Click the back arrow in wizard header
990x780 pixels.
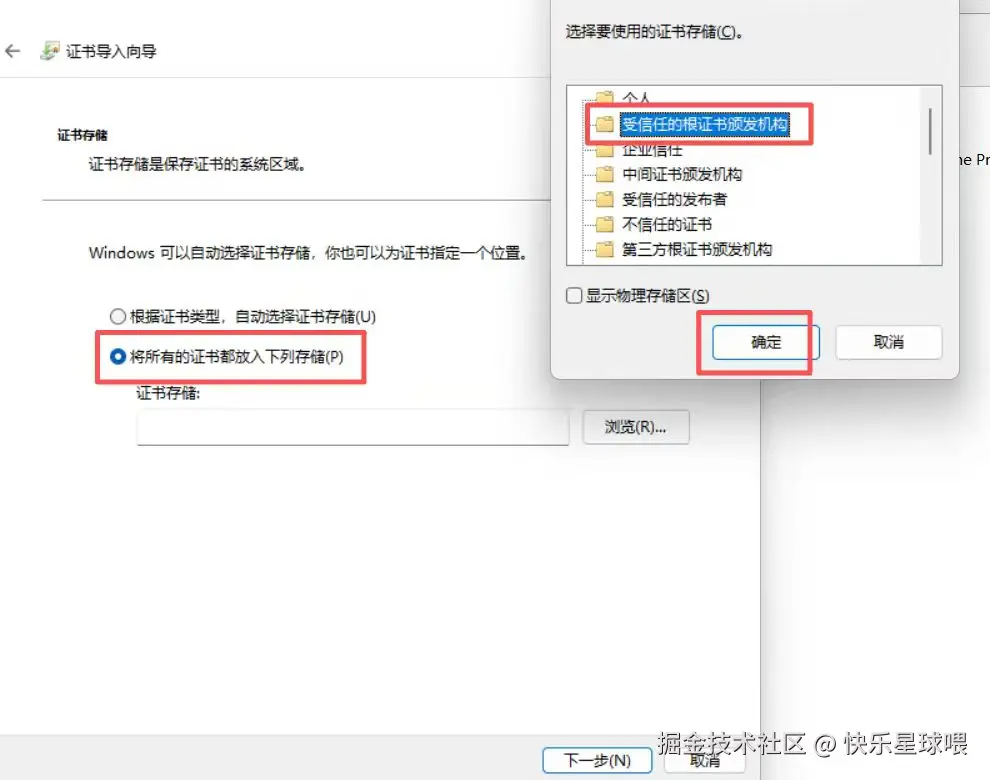(13, 51)
